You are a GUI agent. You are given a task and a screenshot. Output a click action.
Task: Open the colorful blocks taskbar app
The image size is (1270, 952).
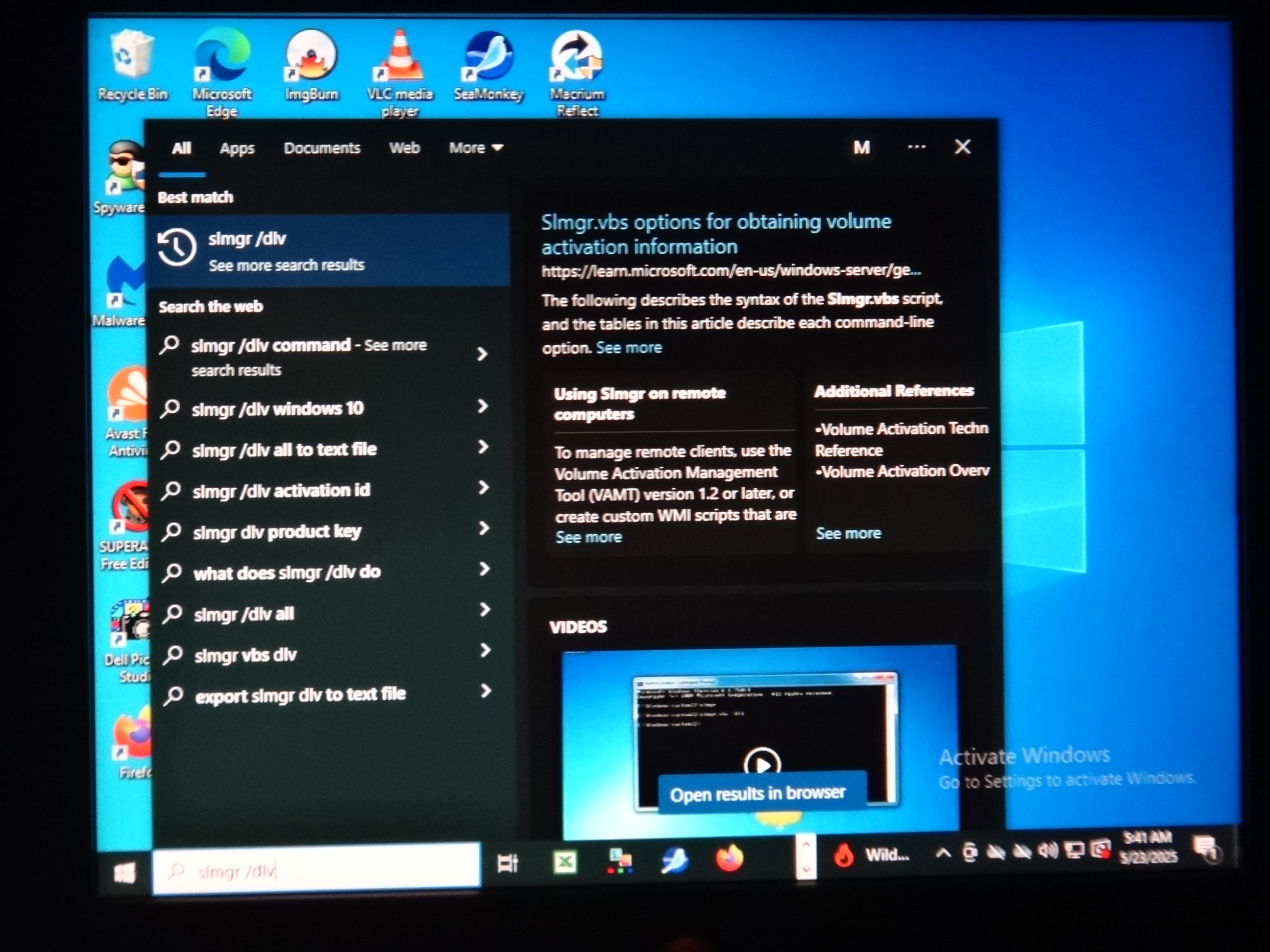[x=619, y=861]
